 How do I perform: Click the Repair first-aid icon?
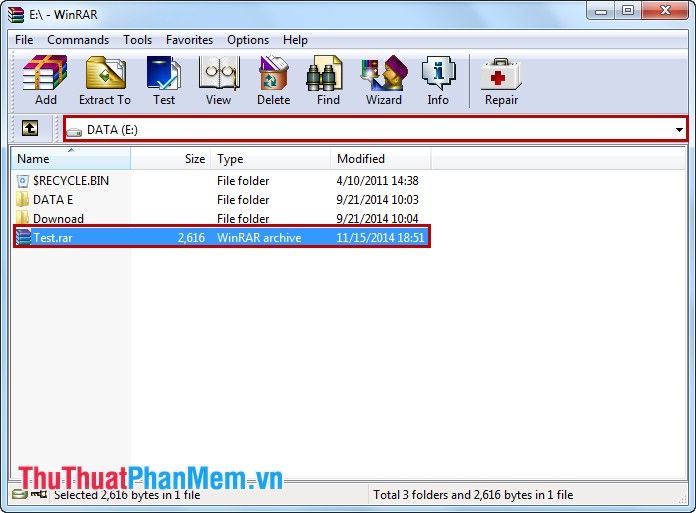tap(501, 75)
